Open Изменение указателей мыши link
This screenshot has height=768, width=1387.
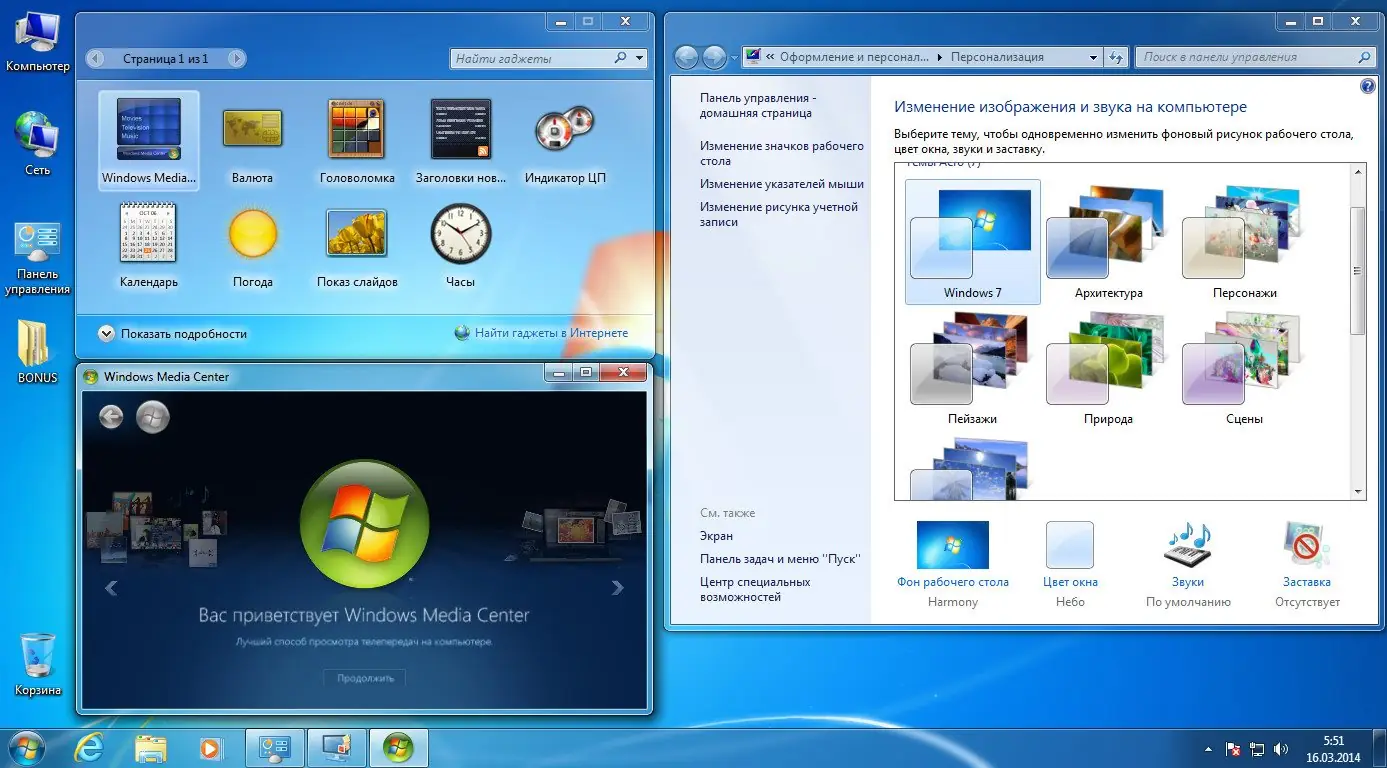coord(780,184)
